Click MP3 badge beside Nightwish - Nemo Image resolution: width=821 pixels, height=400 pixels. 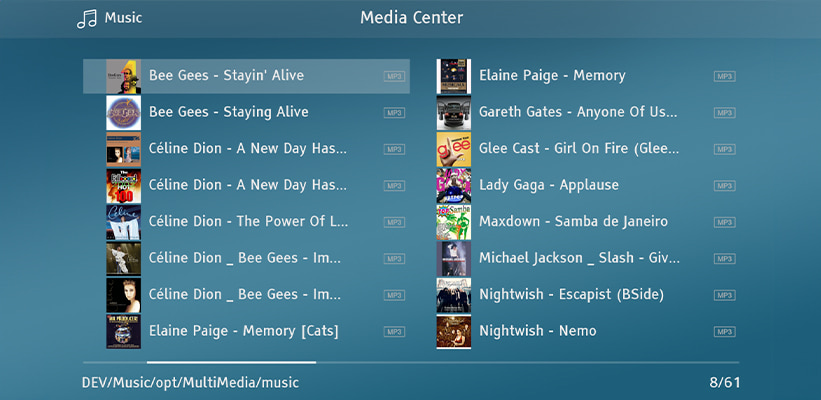tap(724, 331)
